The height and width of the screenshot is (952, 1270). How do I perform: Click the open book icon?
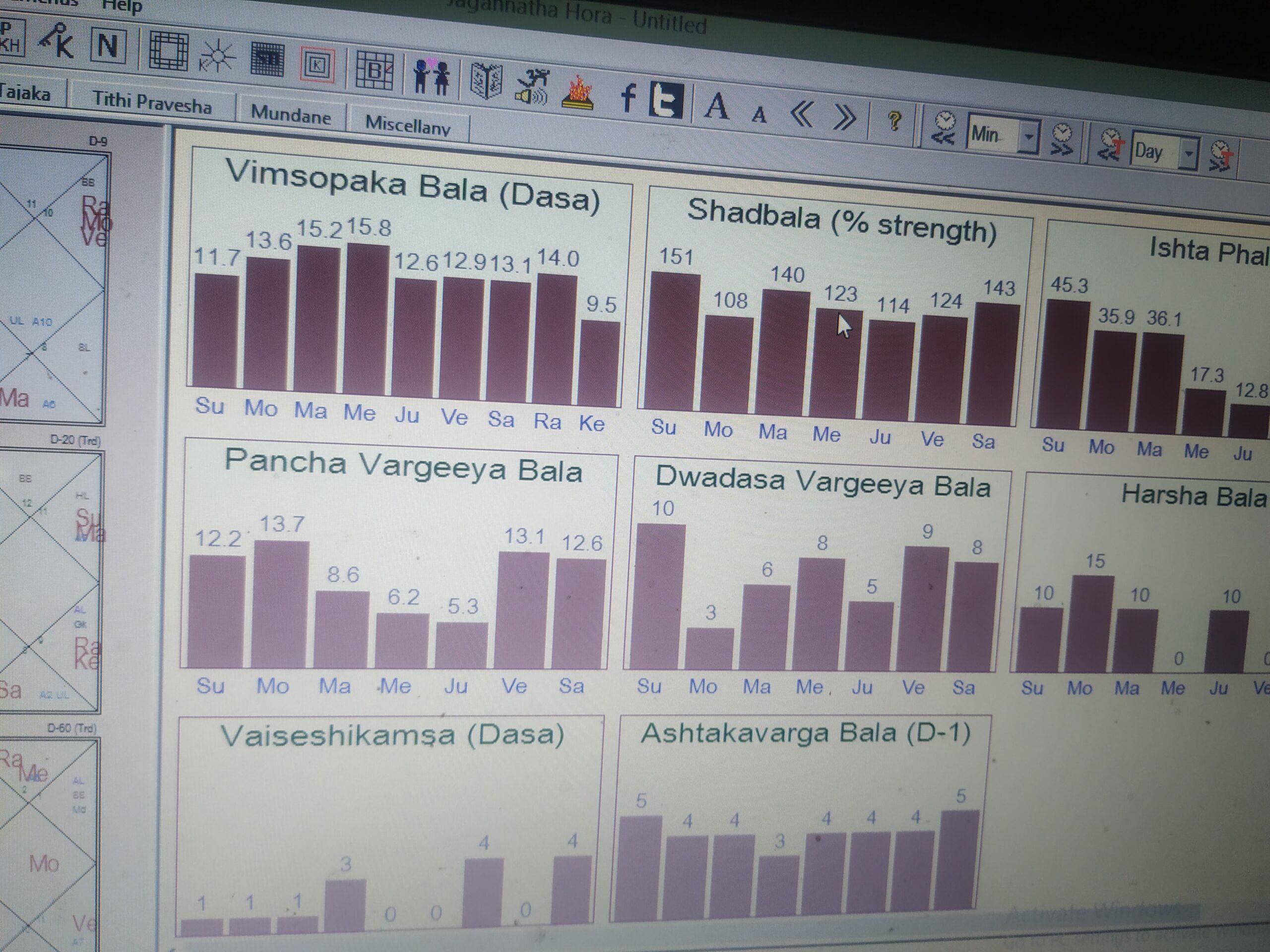click(x=486, y=81)
